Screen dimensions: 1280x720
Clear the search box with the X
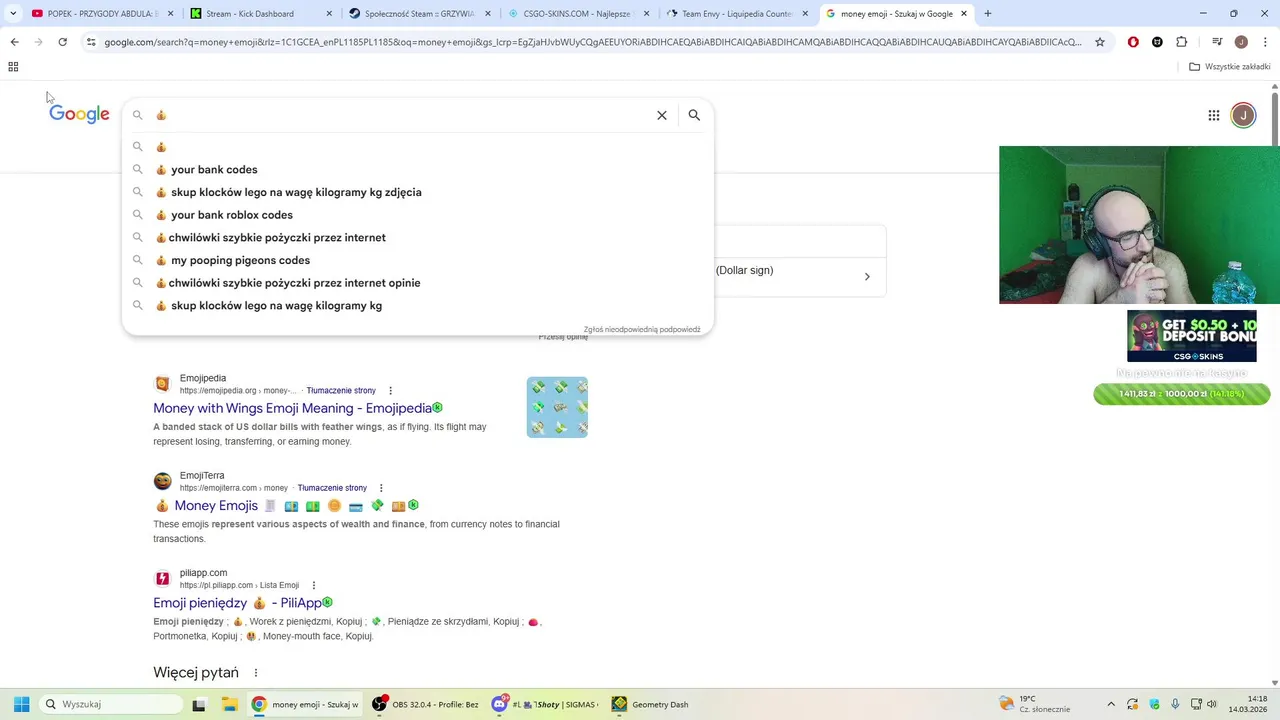pos(662,115)
